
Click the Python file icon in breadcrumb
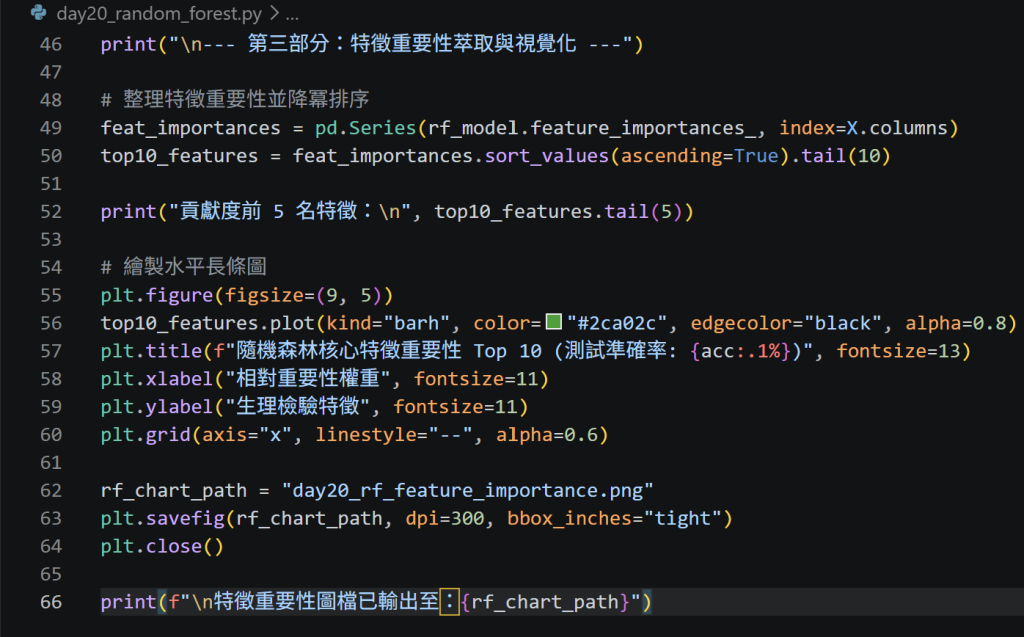tap(39, 12)
